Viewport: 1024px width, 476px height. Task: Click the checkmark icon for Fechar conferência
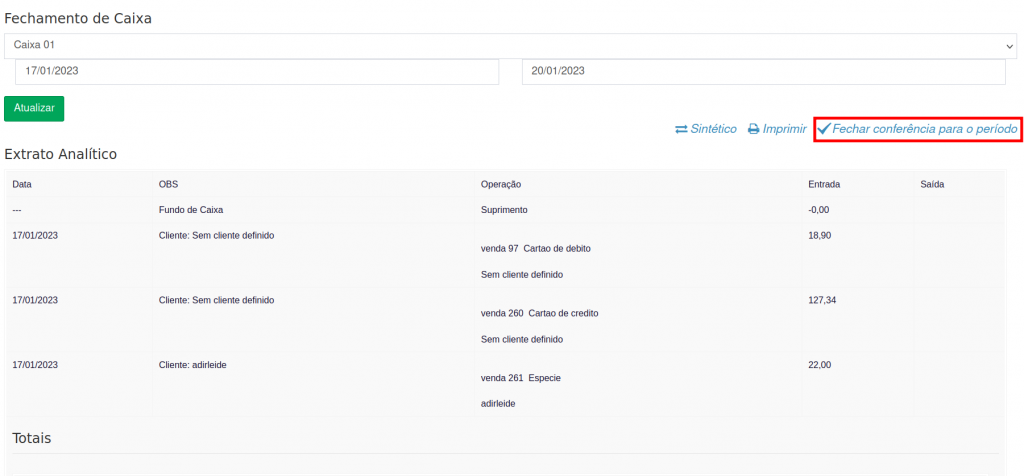point(824,129)
